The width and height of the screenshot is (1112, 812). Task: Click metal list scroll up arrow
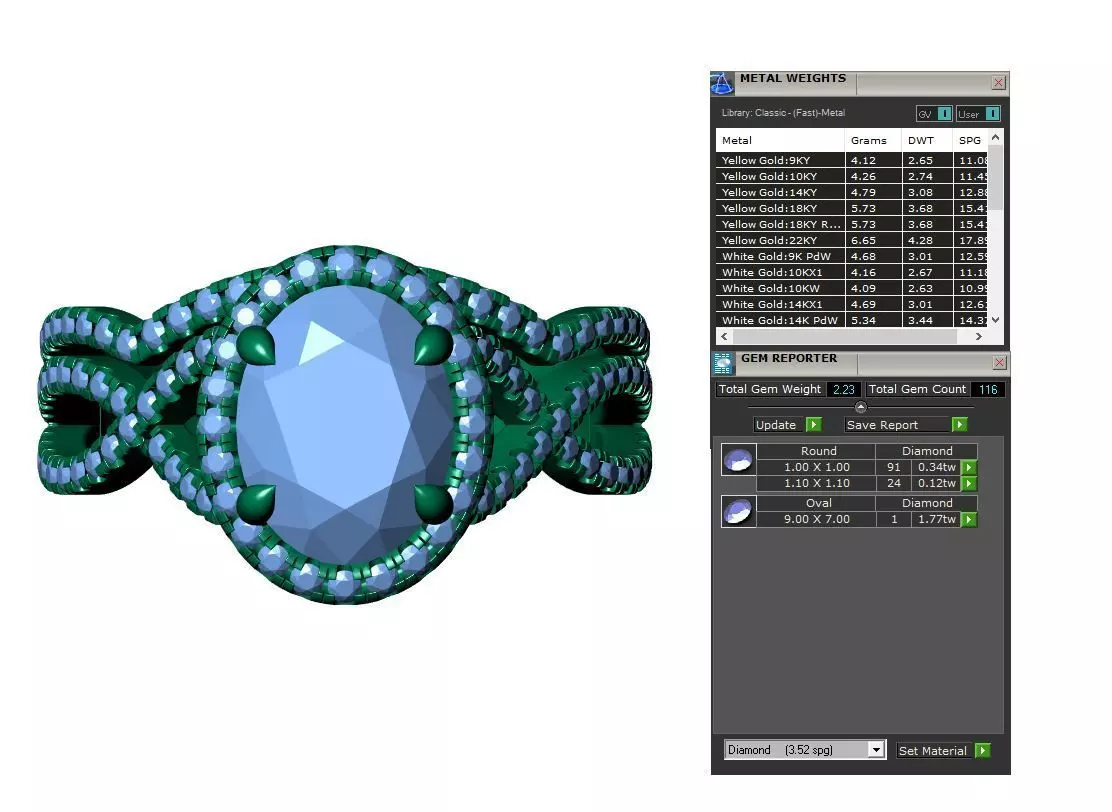(x=996, y=138)
